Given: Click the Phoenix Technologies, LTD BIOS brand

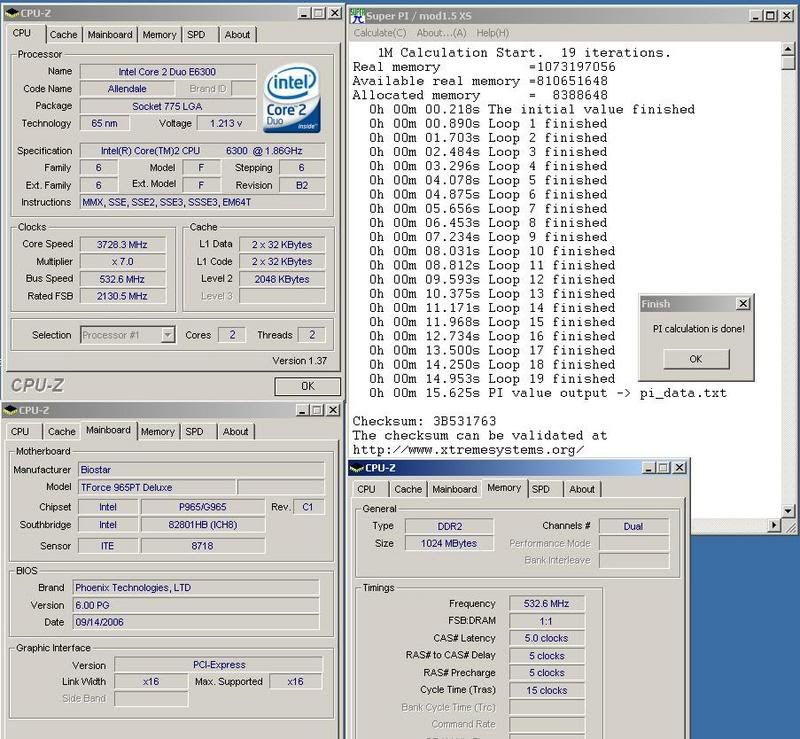Looking at the screenshot, I should tap(196, 588).
